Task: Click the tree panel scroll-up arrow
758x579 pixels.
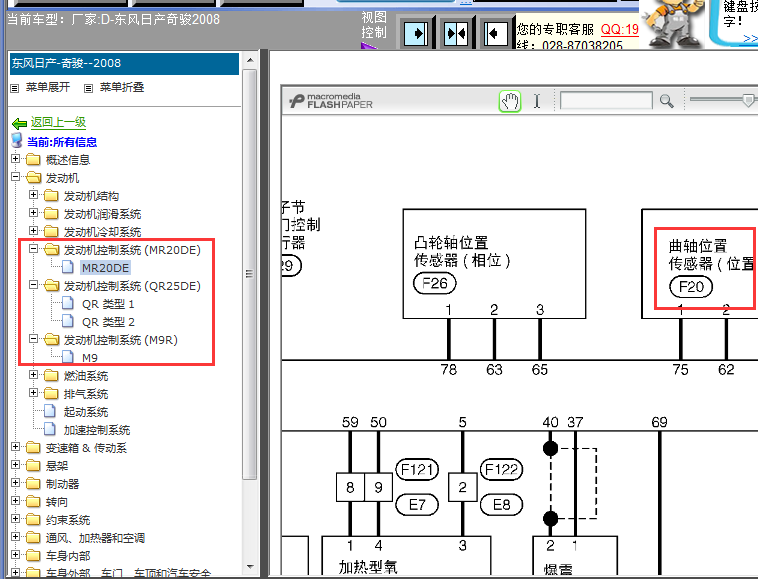Action: (250, 60)
